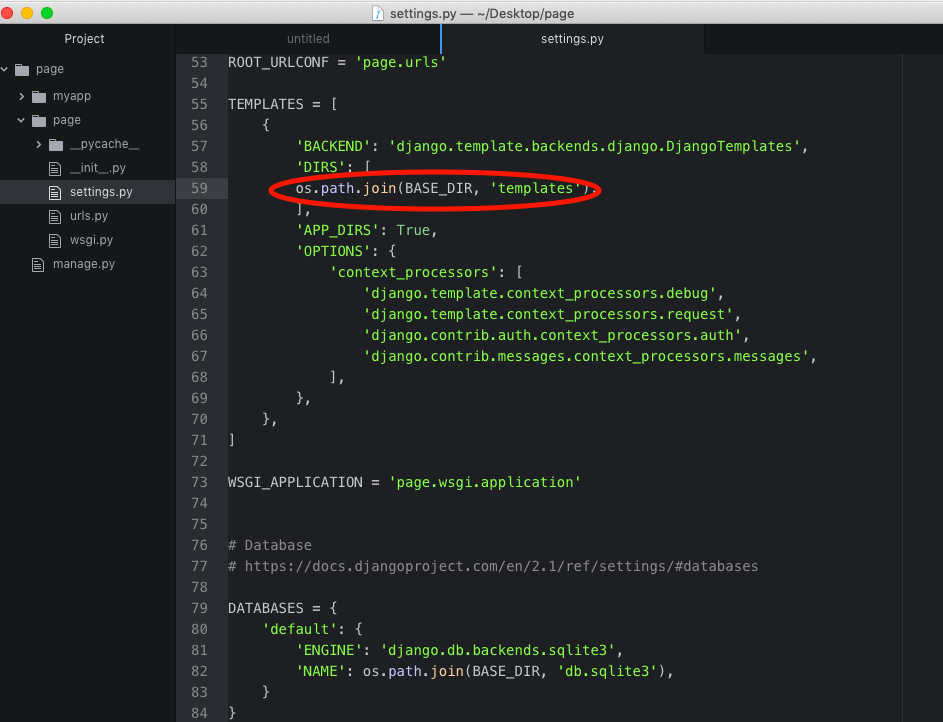The width and height of the screenshot is (943, 722).
Task: Click line number 79 in gutter
Action: coord(199,608)
